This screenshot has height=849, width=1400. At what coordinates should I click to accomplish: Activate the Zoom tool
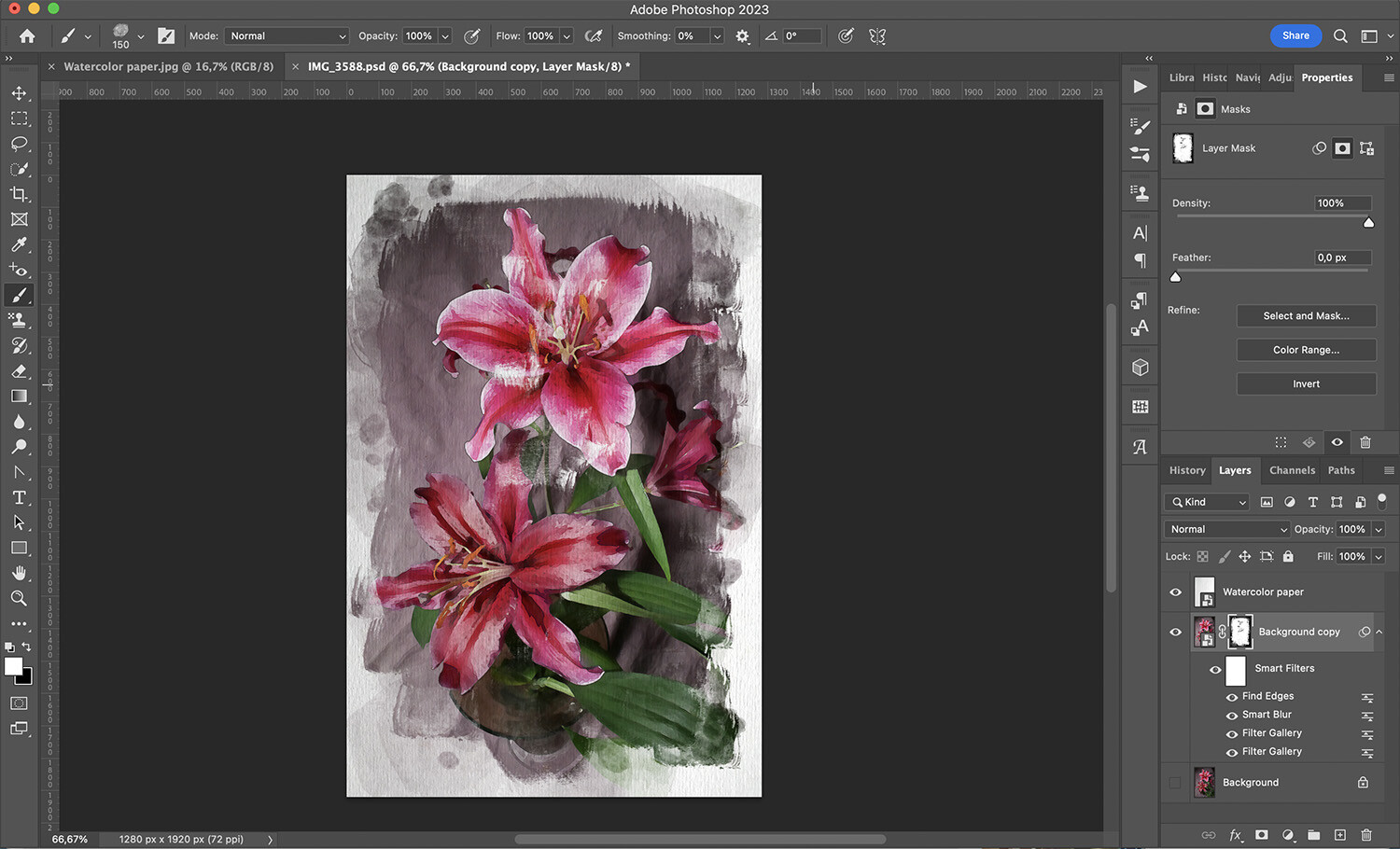(19, 598)
